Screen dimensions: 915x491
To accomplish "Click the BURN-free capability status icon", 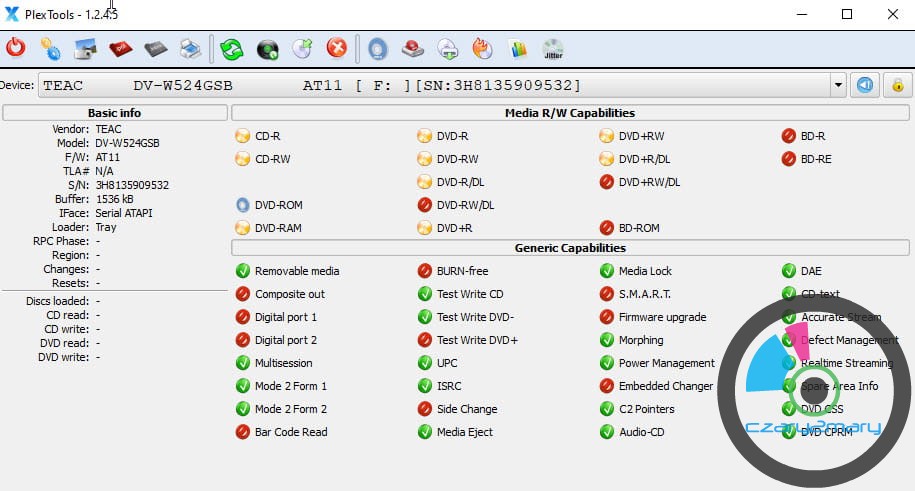I will tap(425, 271).
